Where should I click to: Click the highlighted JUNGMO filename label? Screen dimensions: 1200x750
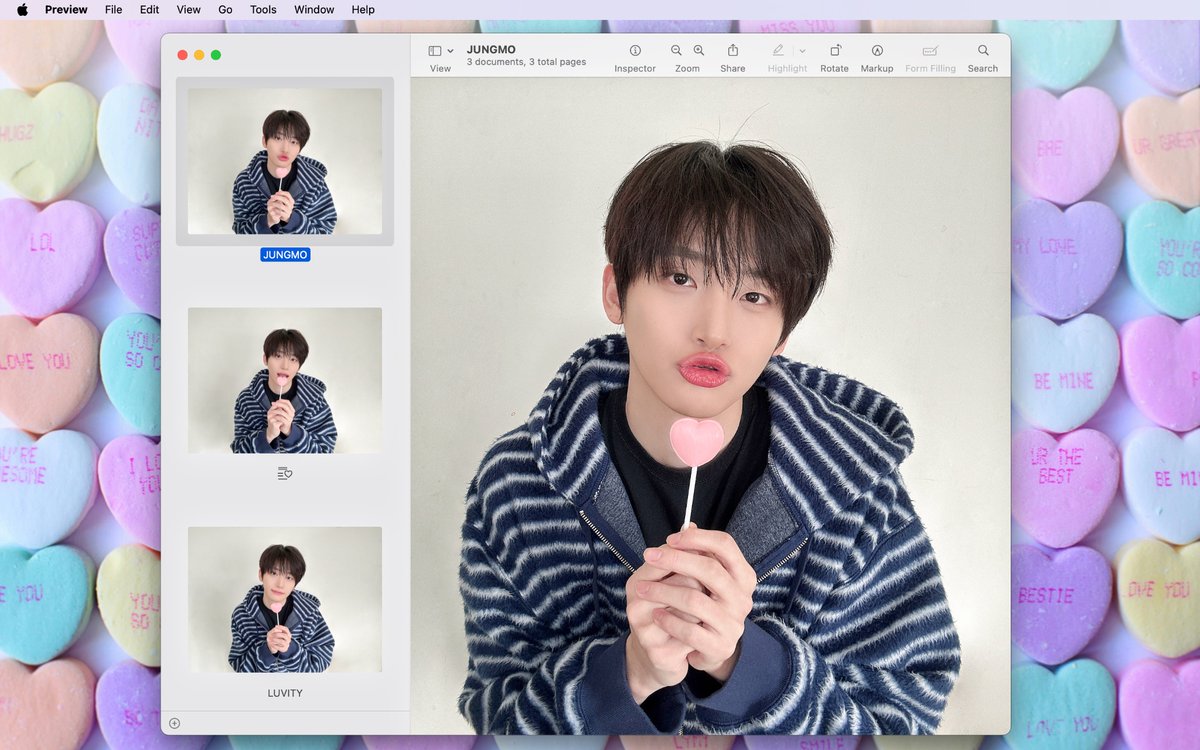pos(285,255)
